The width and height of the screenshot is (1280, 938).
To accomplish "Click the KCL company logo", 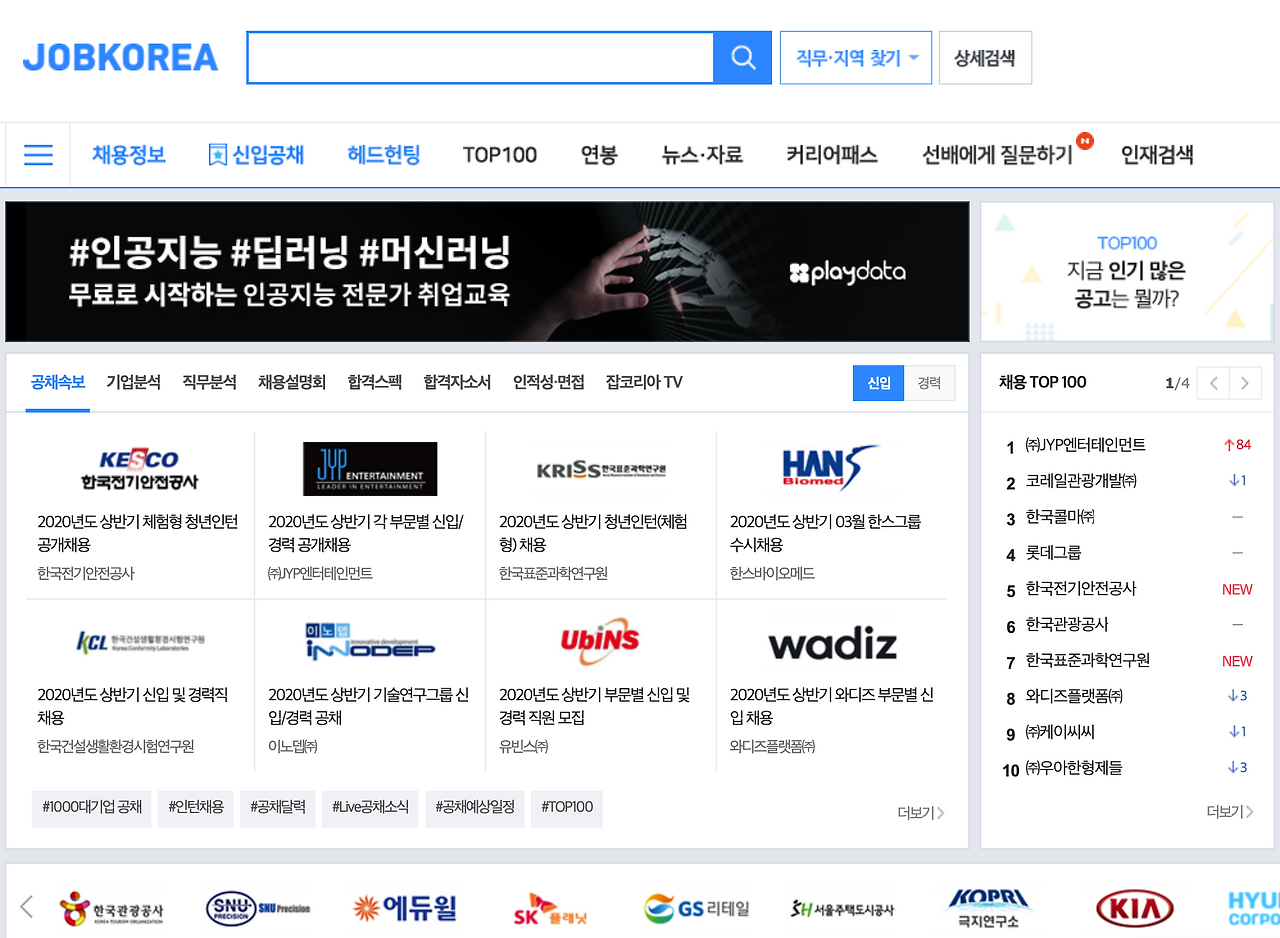I will [140, 641].
